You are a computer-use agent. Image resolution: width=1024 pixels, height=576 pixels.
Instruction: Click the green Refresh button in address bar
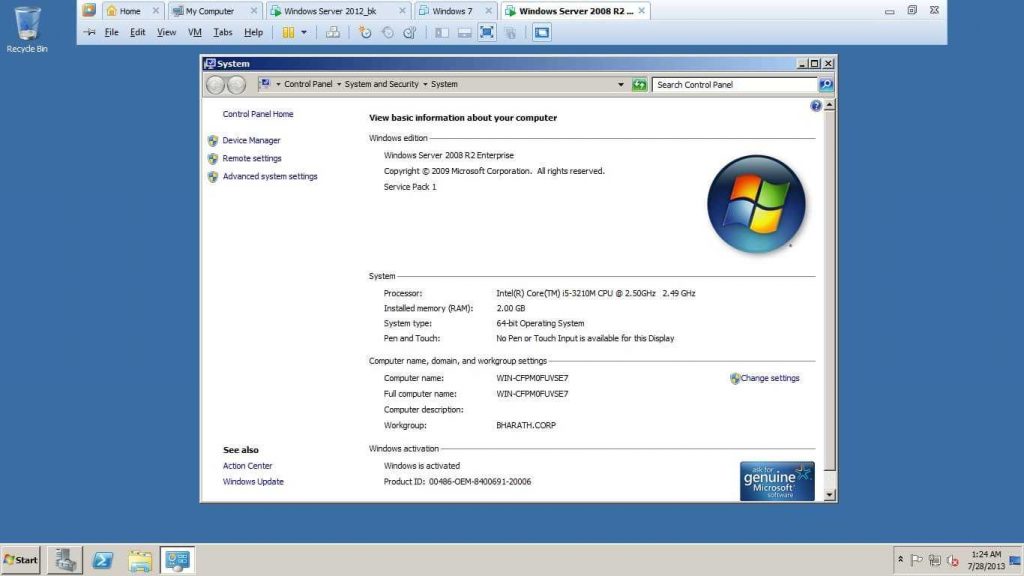point(639,84)
